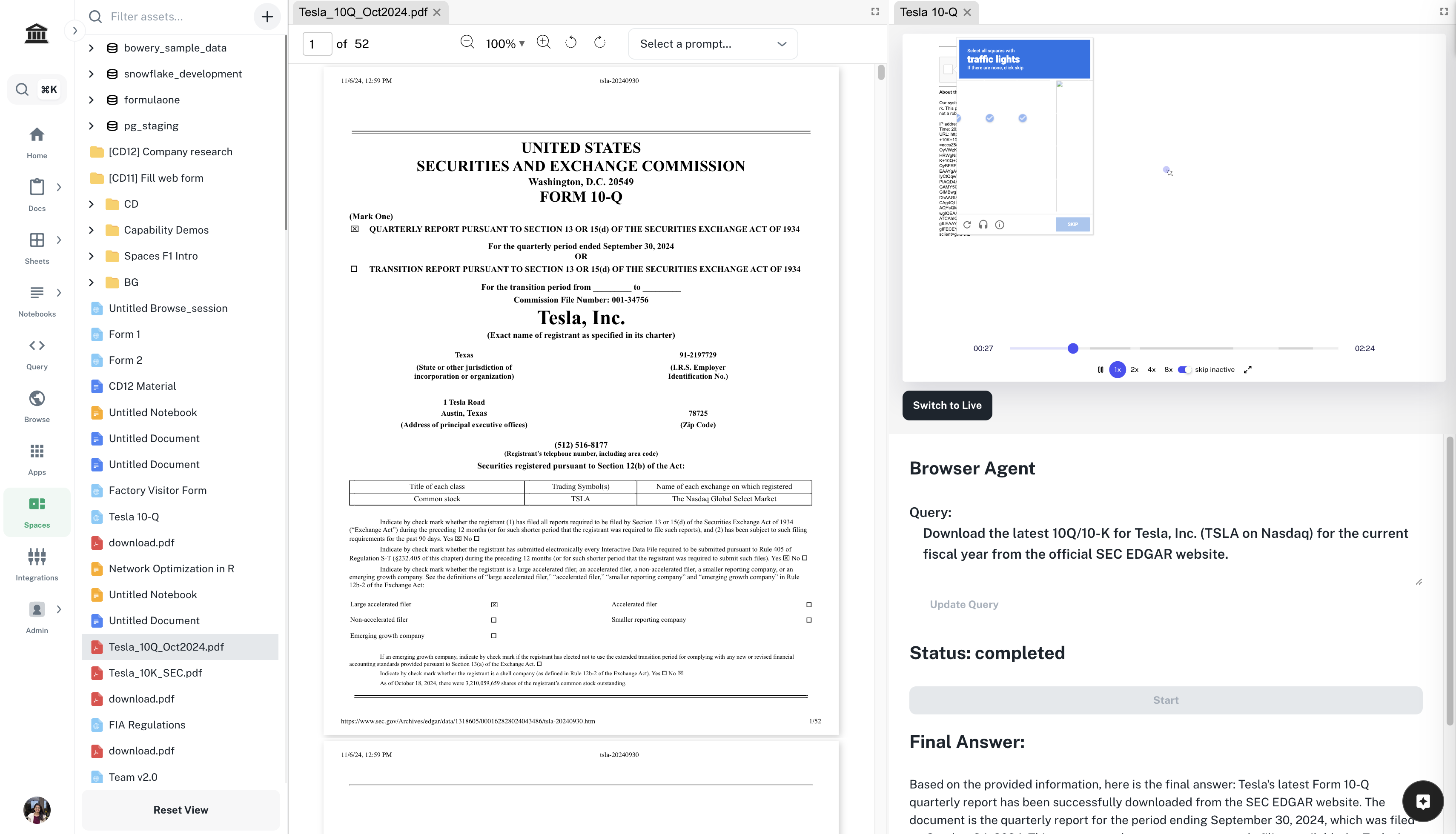Open Query section icon
This screenshot has width=1456, height=834.
point(37,346)
